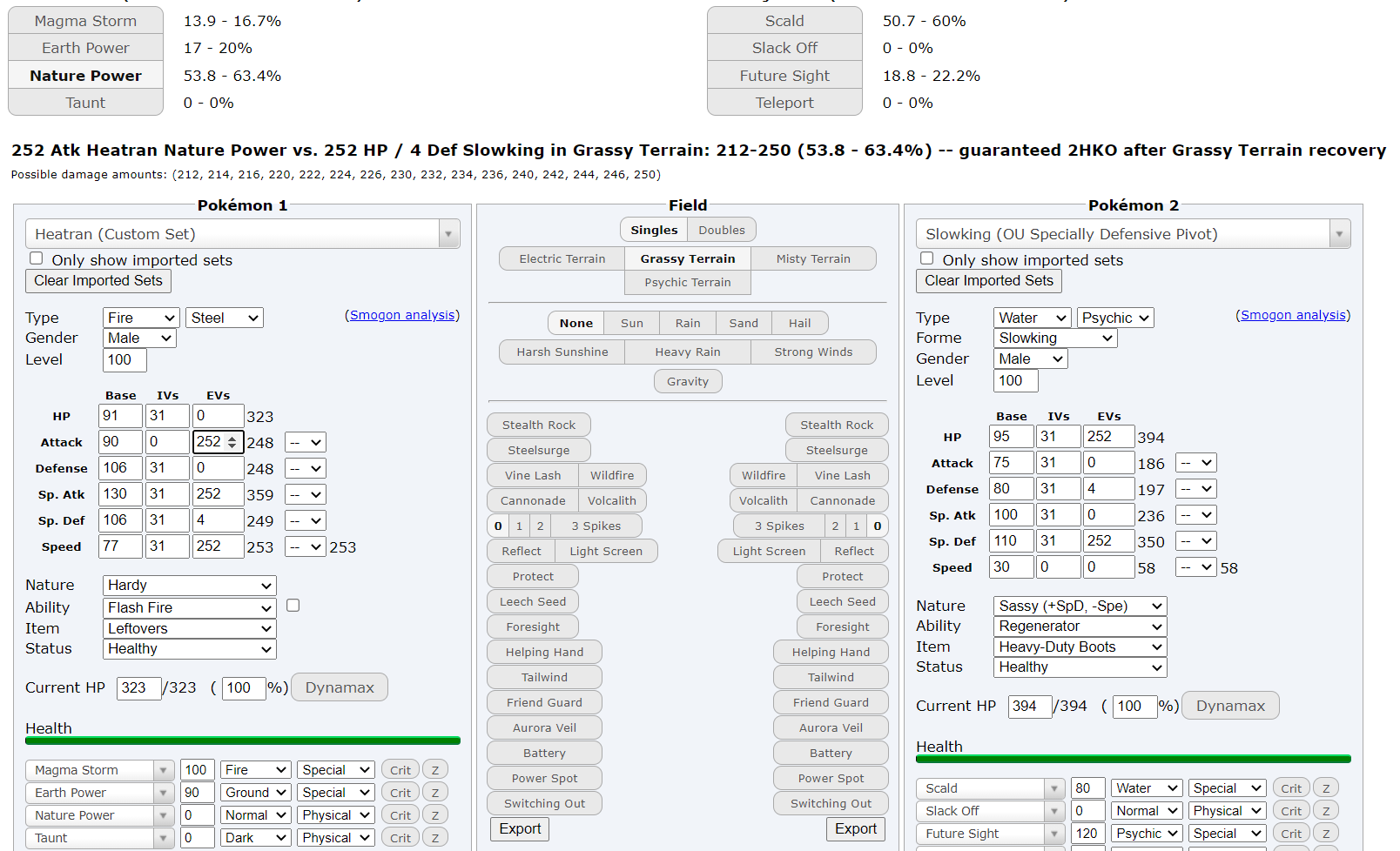Set 3 Spikes on Pokémon 1 side

[x=596, y=526]
